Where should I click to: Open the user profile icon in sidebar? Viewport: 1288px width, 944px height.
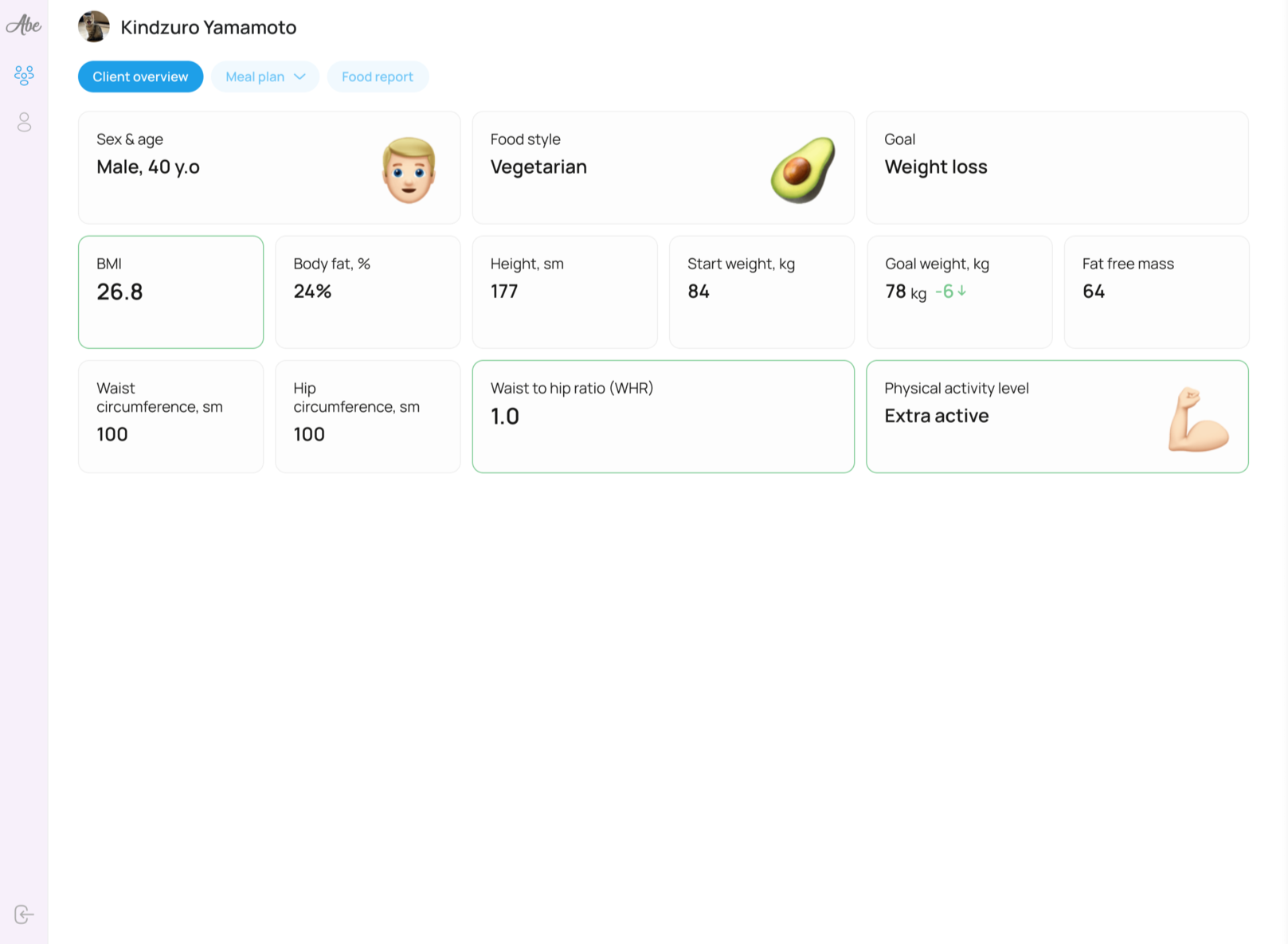[24, 122]
